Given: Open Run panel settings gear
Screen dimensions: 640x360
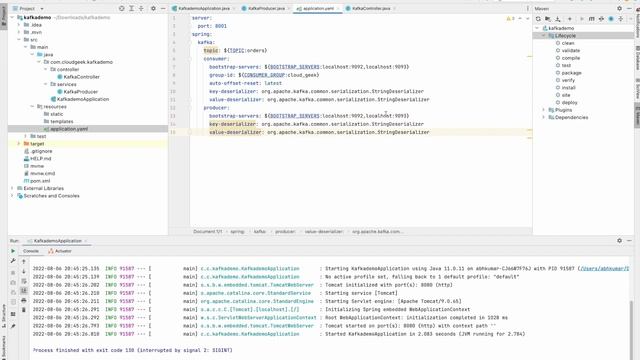Looking at the screenshot, I should click(x=619, y=241).
